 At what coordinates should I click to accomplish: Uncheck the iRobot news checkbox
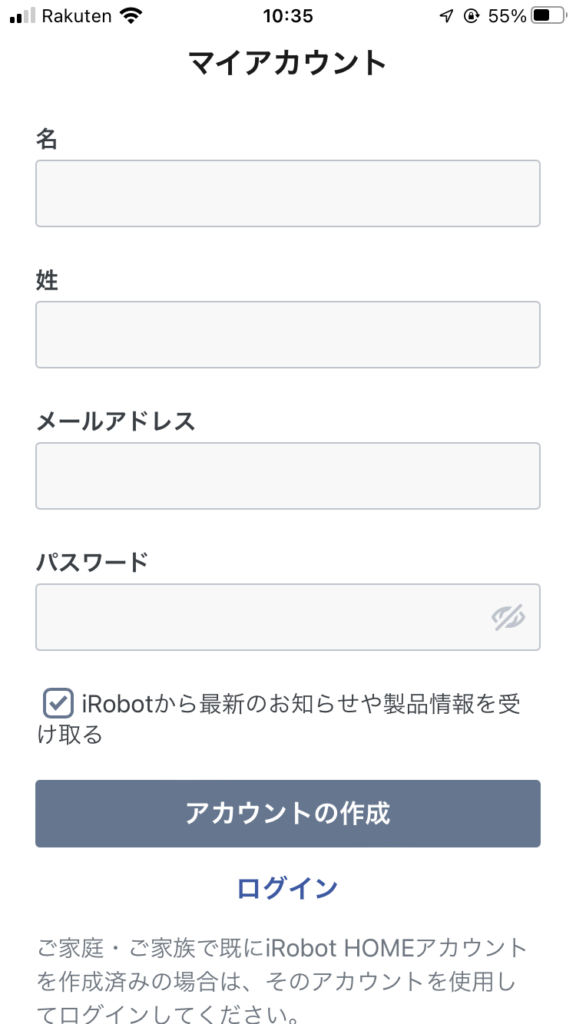tap(58, 704)
